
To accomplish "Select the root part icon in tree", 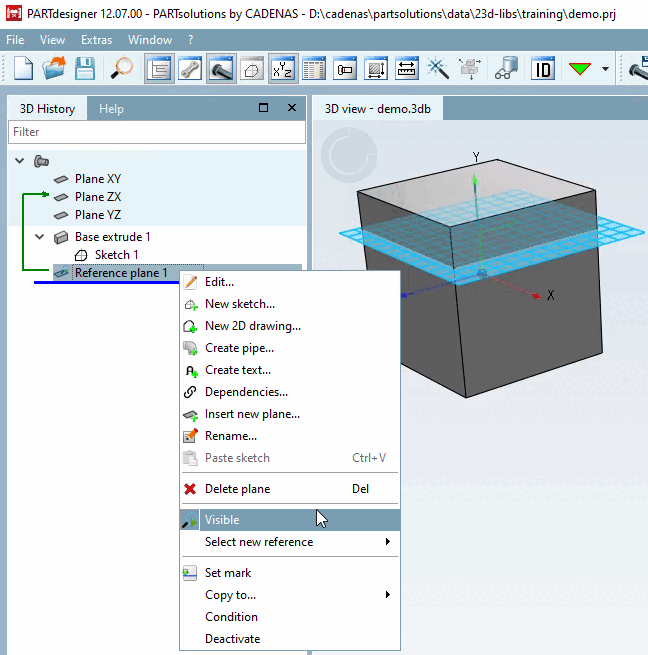I will (41, 161).
